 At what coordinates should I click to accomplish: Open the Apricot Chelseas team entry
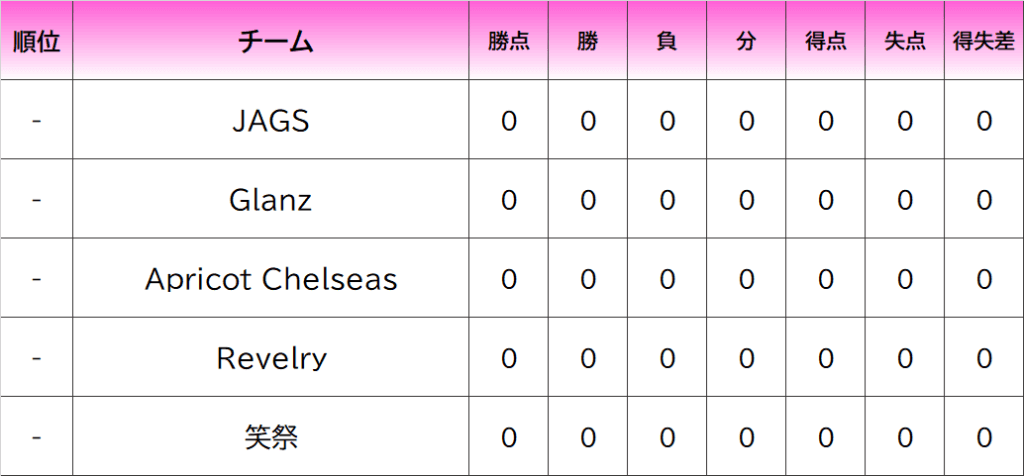[x=271, y=279]
